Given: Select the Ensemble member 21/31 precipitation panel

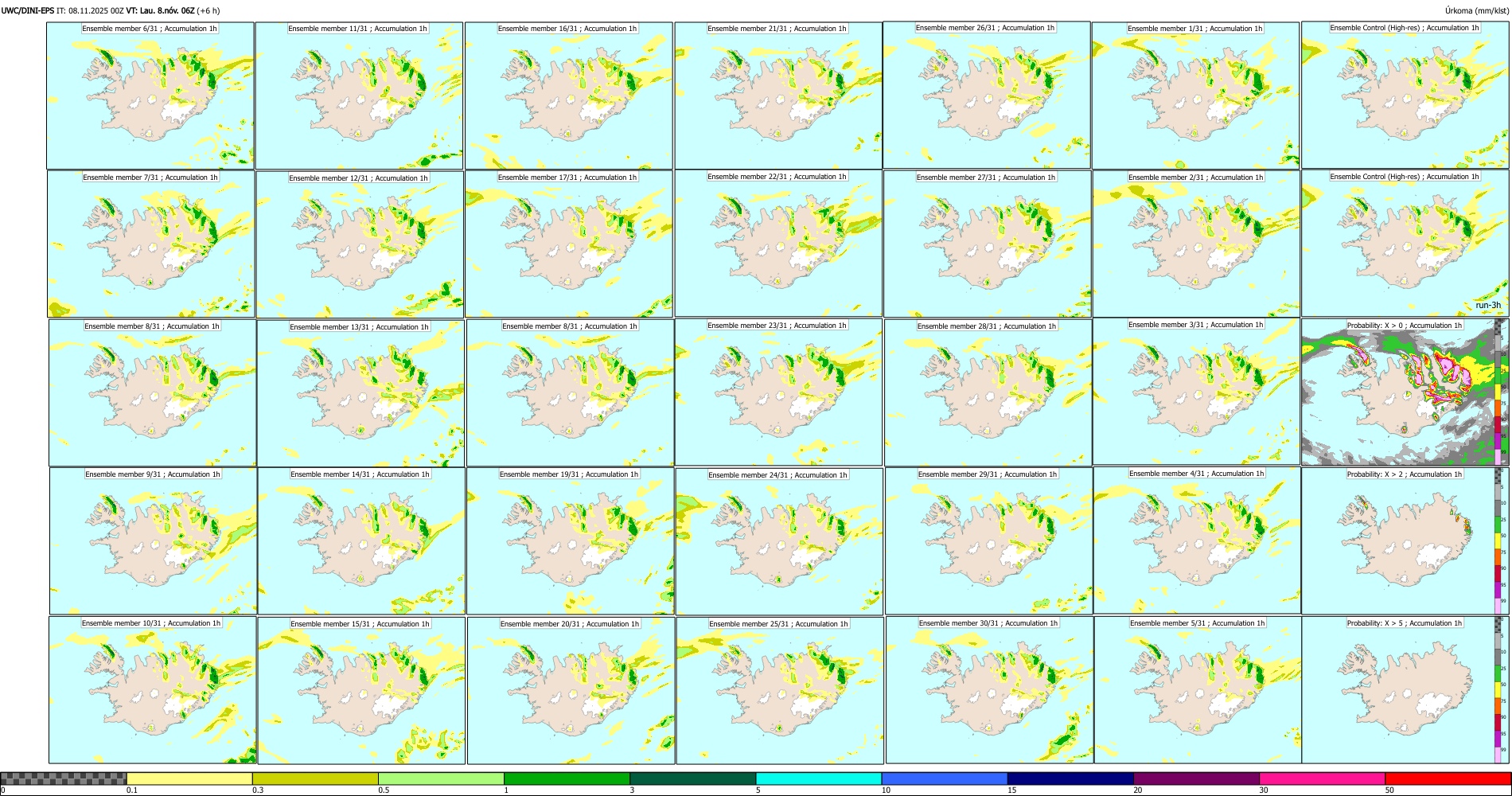Looking at the screenshot, I should click(x=778, y=96).
